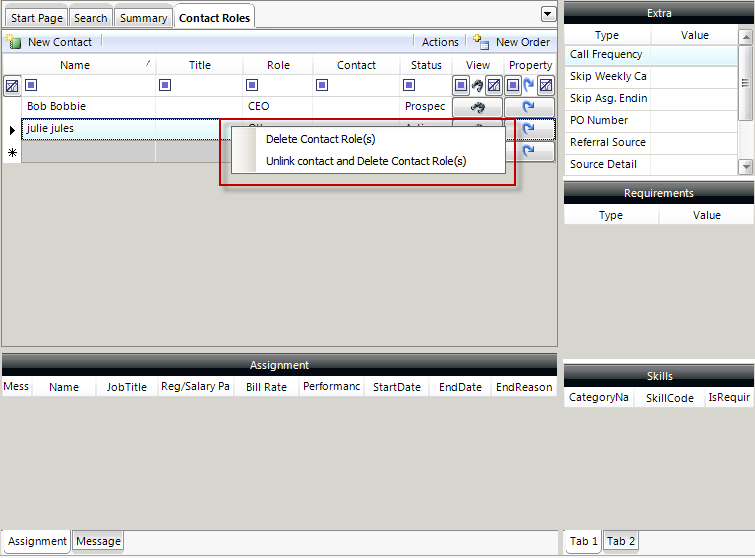Viewport: 755px width, 558px height.
Task: Select Call Frequency row in Extra
Action: (x=651, y=54)
